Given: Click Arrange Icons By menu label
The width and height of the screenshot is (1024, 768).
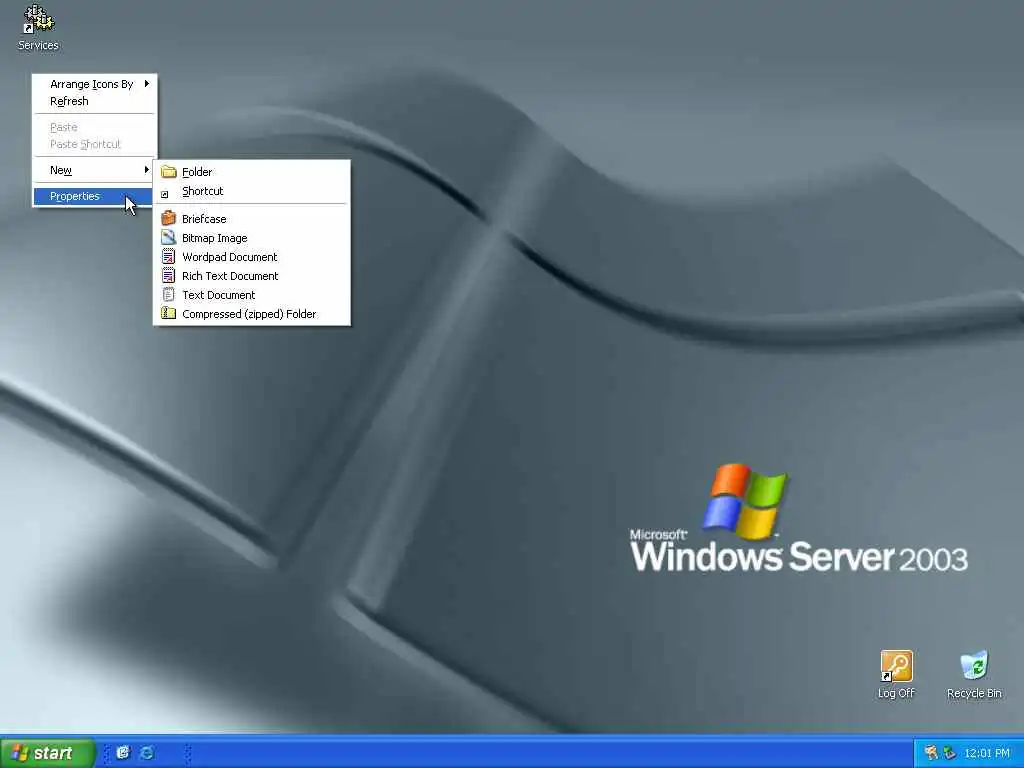Looking at the screenshot, I should [x=91, y=84].
